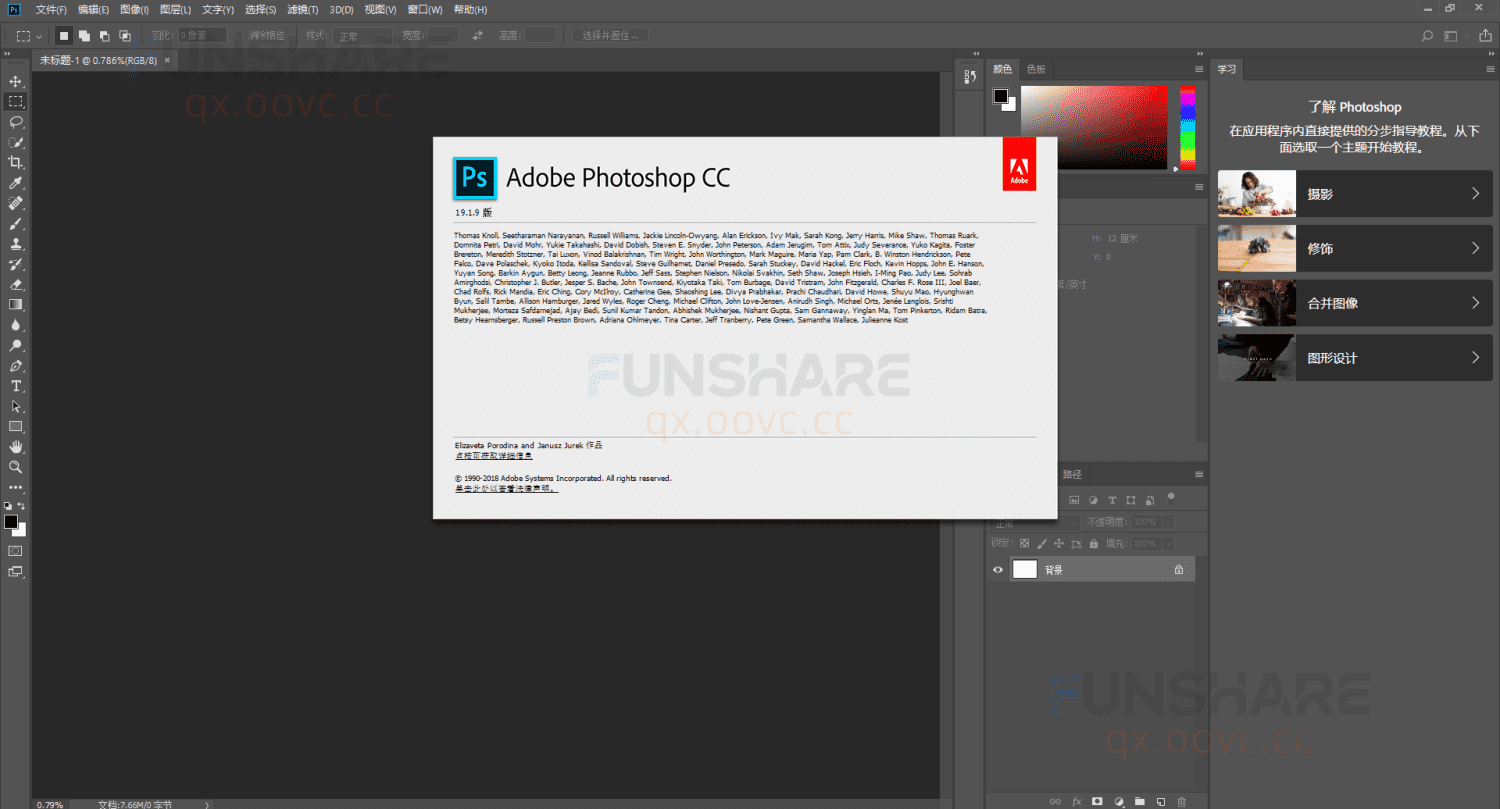Screen dimensions: 1500x809
Task: Select the Zoom tool
Action: 15,467
